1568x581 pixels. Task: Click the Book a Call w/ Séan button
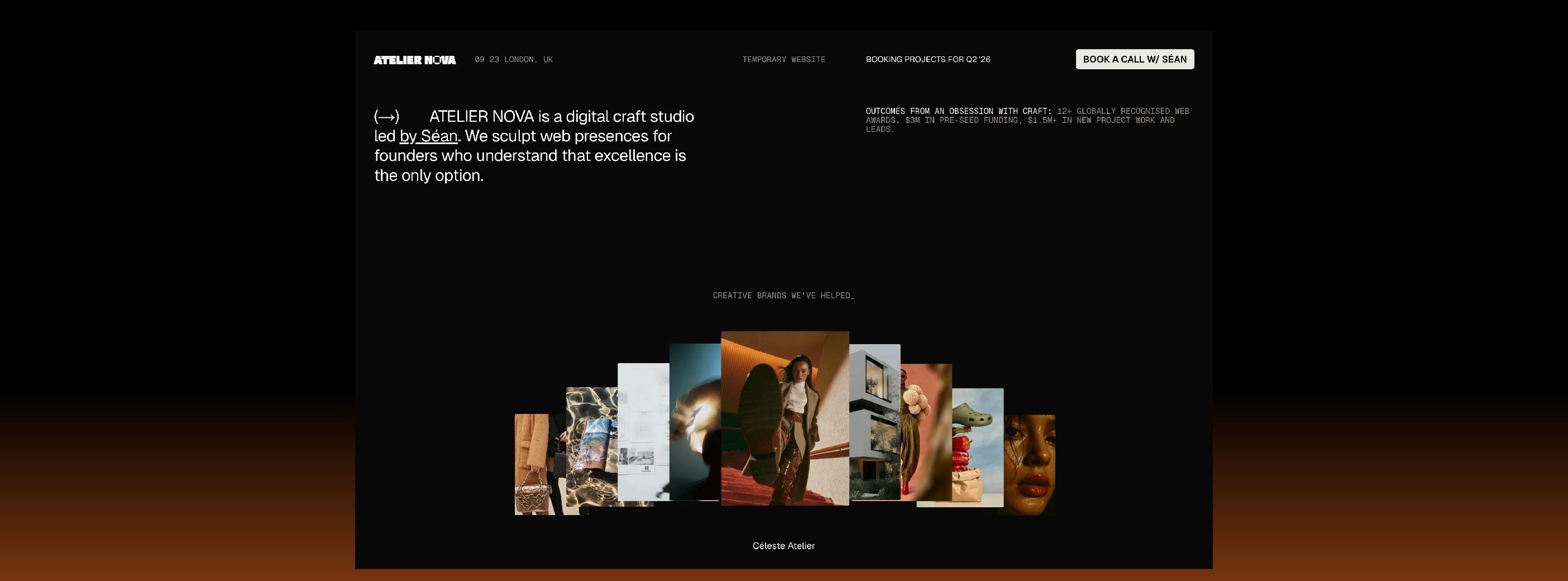point(1135,59)
